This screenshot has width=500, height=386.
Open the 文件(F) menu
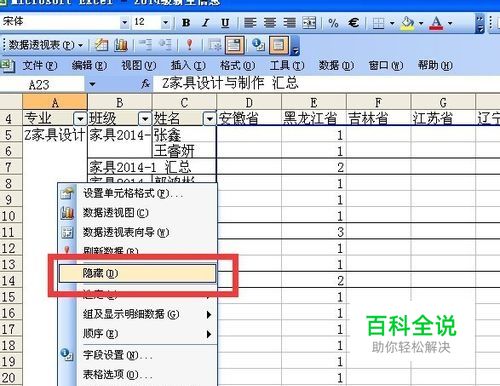point(40,65)
